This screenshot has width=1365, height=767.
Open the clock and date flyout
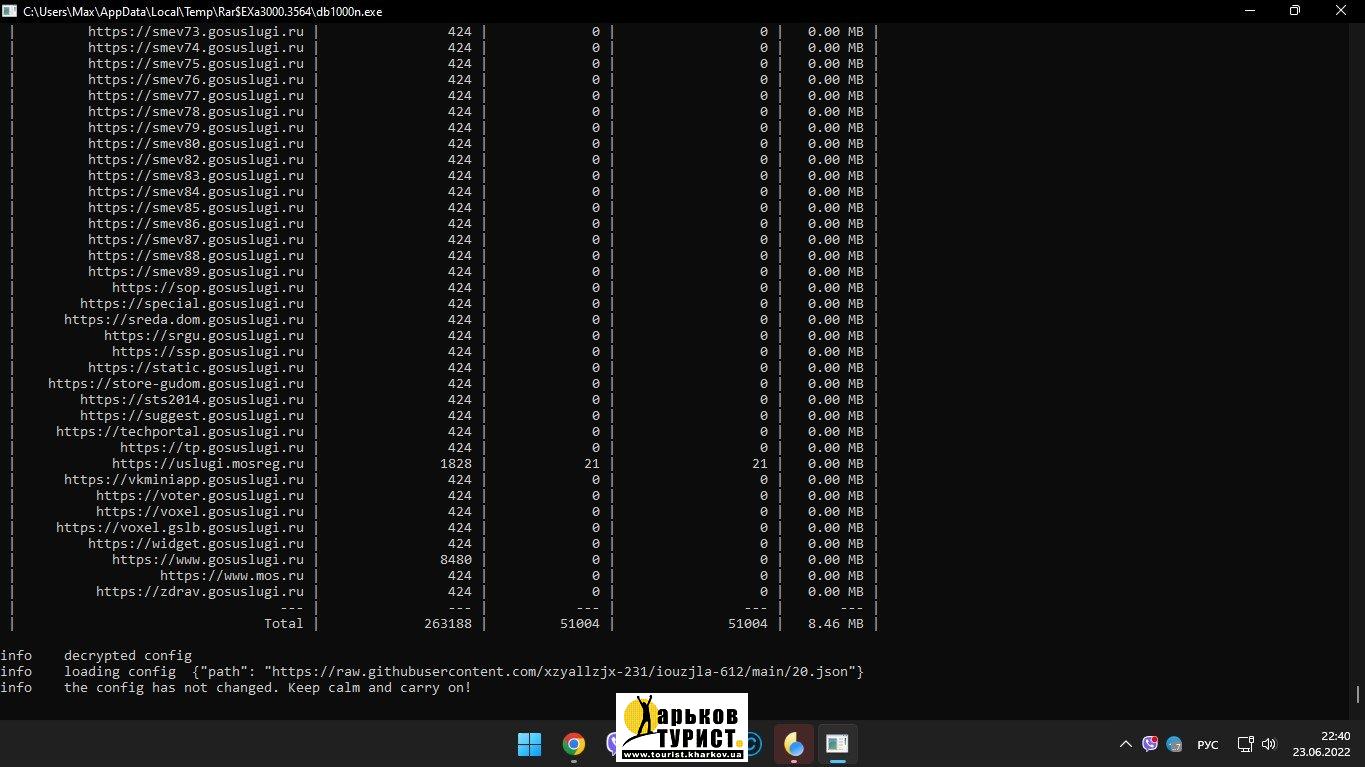point(1320,744)
